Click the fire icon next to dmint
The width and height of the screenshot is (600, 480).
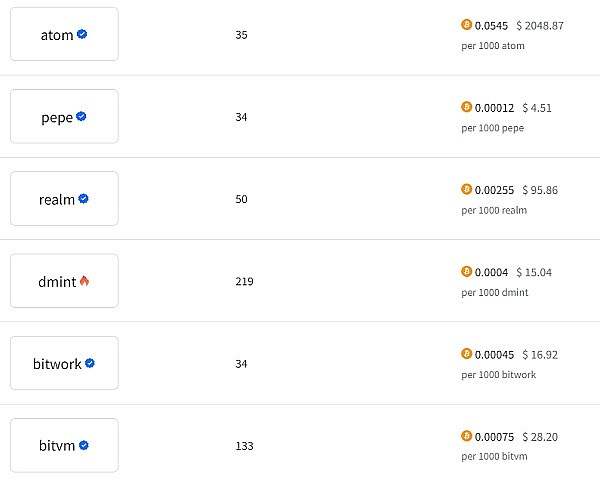[85, 281]
